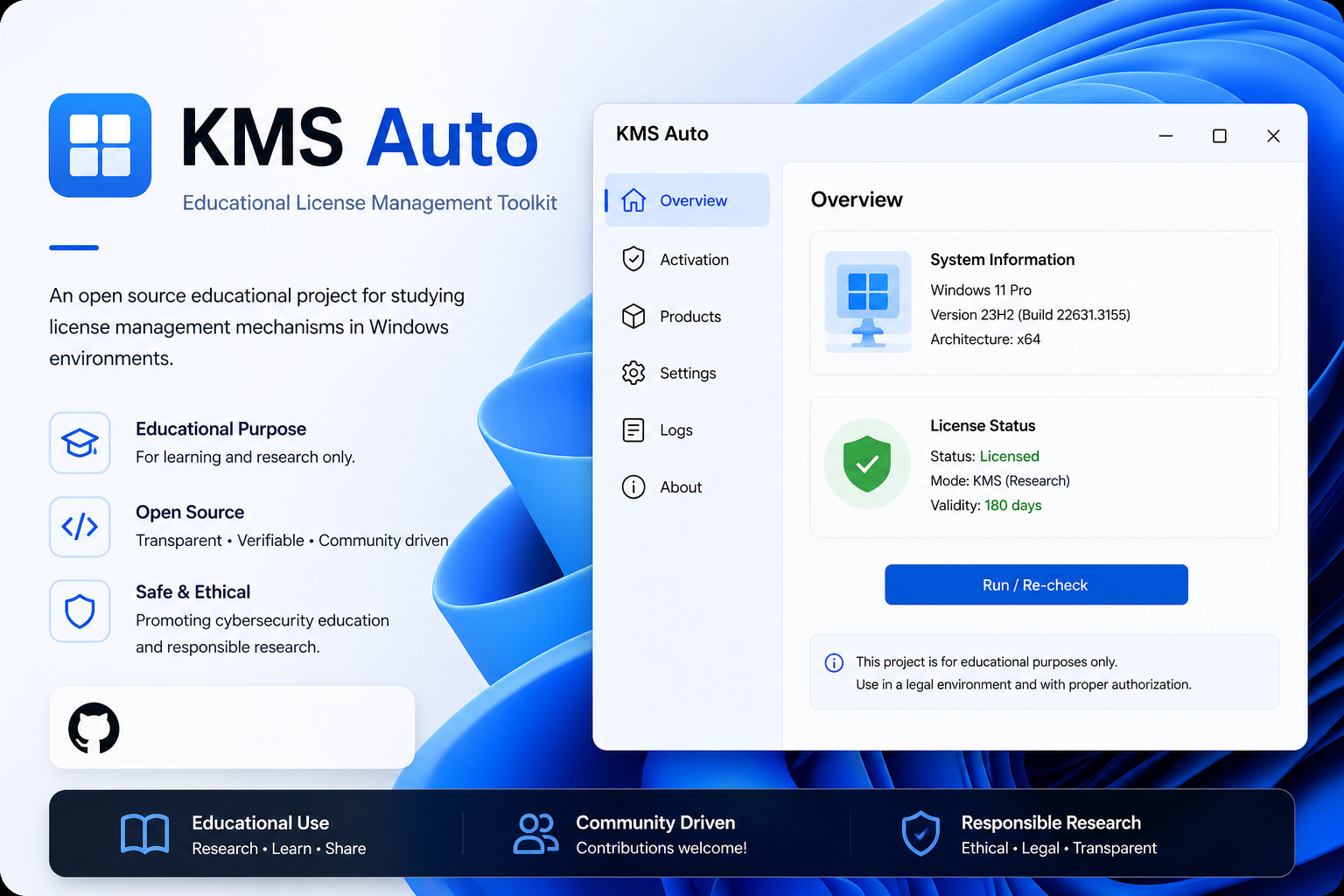Click the document icon beside Logs
This screenshot has height=896, width=1344.
(x=633, y=430)
